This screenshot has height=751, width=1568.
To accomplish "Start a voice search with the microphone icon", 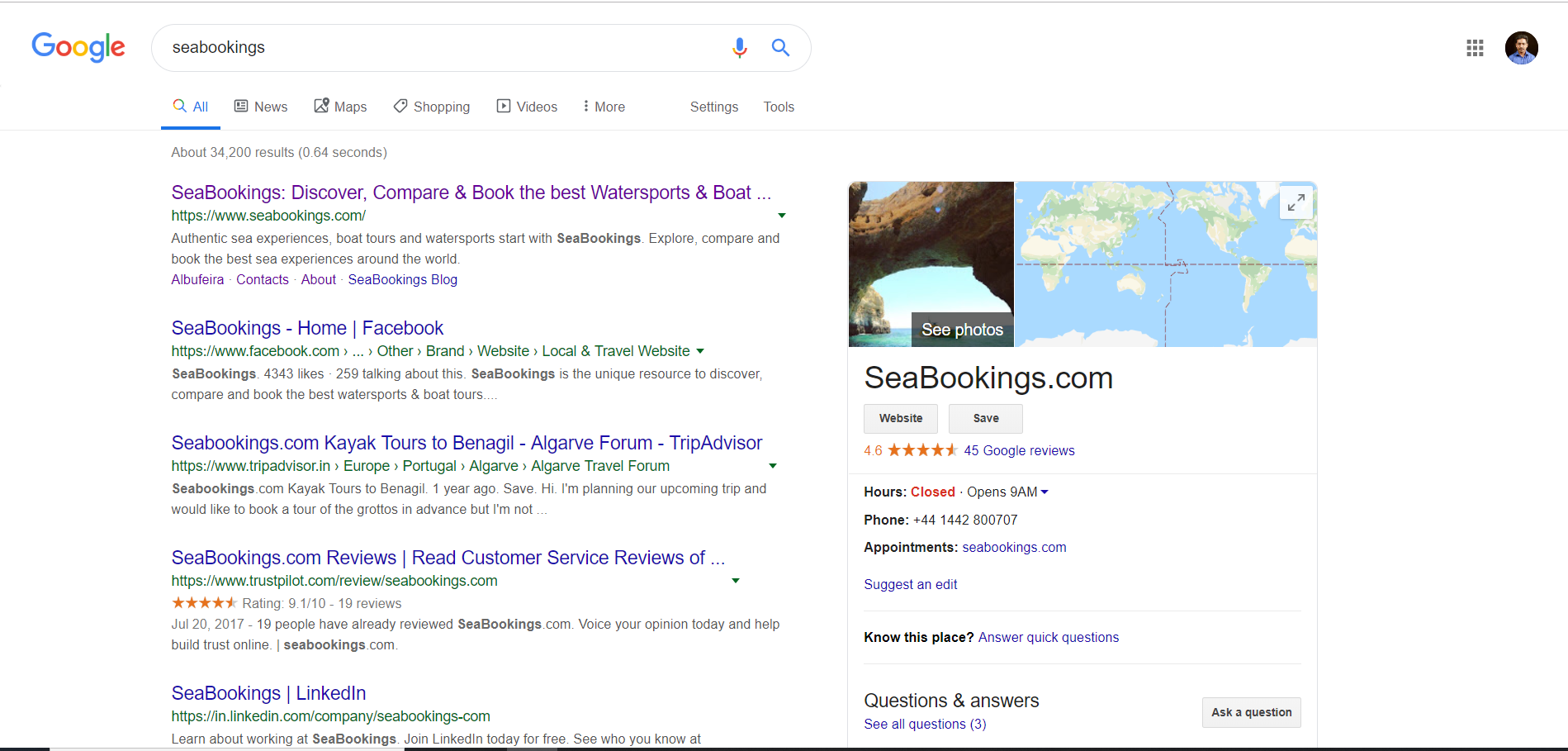I will 740,48.
